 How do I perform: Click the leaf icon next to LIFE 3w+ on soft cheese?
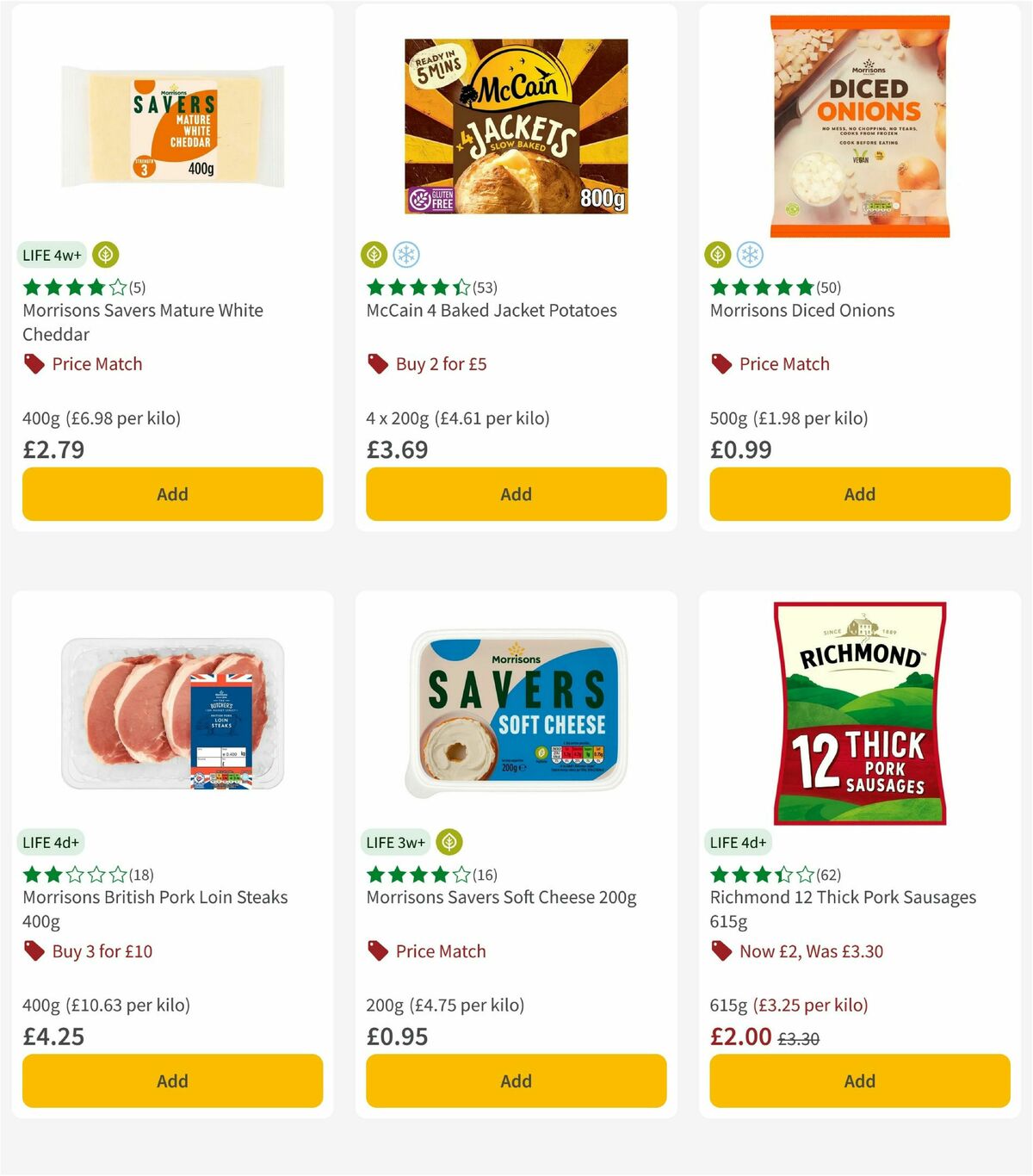coord(449,842)
